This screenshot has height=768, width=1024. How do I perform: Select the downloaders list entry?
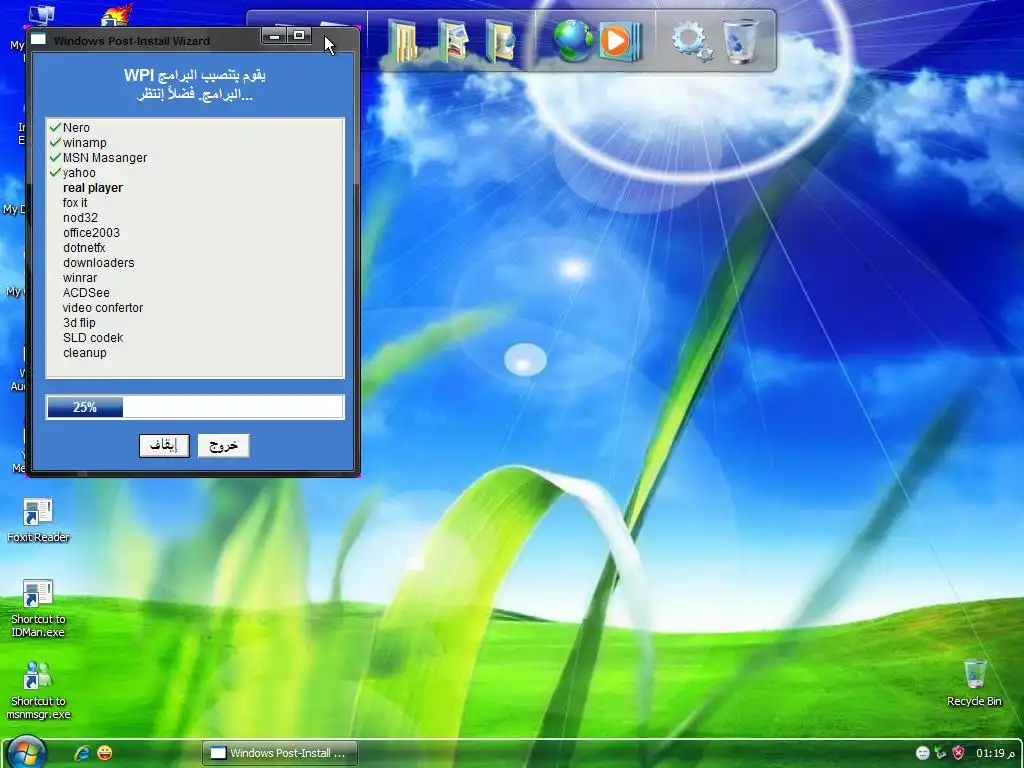[99, 263]
